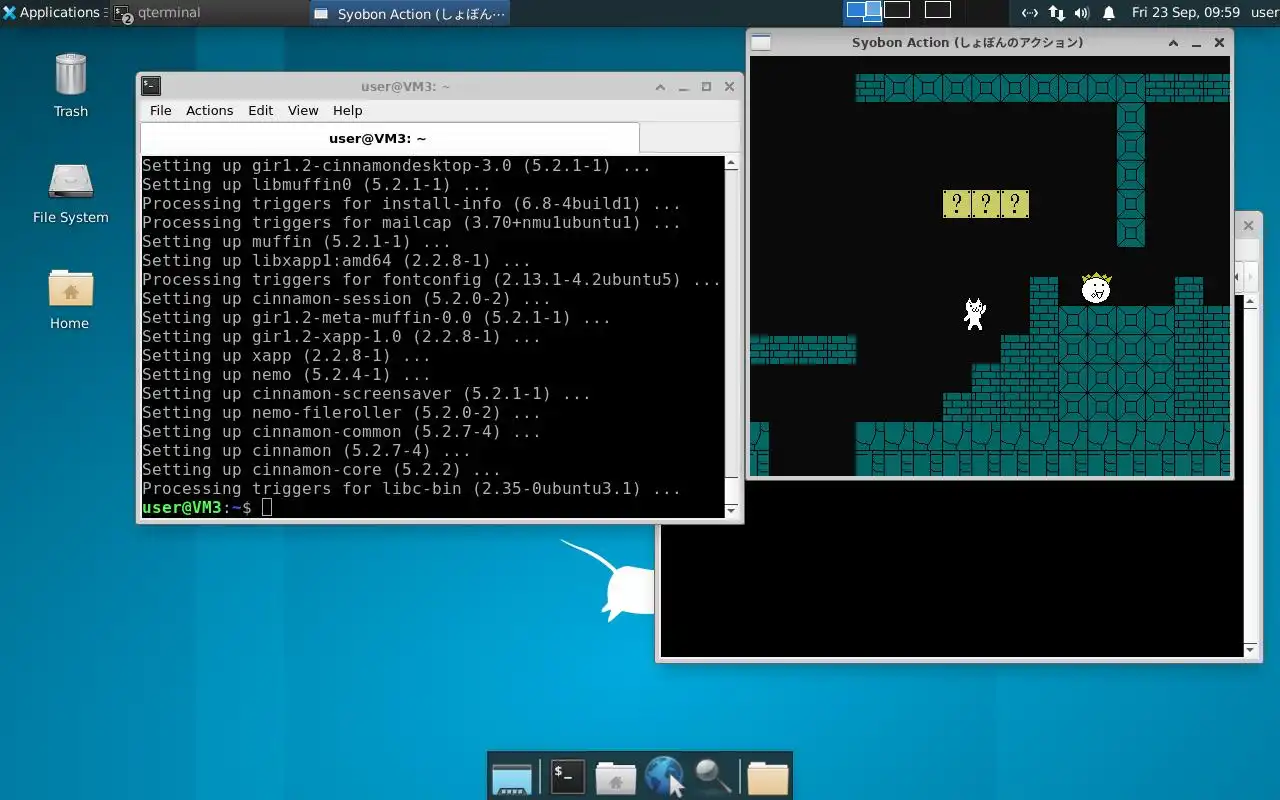
Task: Shade the Syobon Action window with up-arrow
Action: coord(1174,43)
